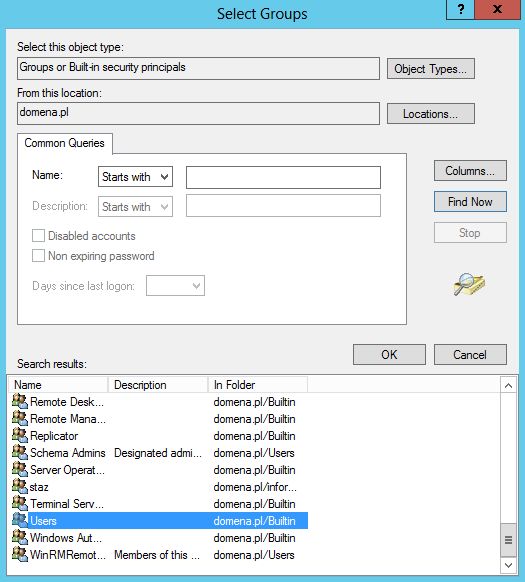The image size is (525, 582).
Task: Select the 'Schema Admins' result row
Action: coord(159,453)
